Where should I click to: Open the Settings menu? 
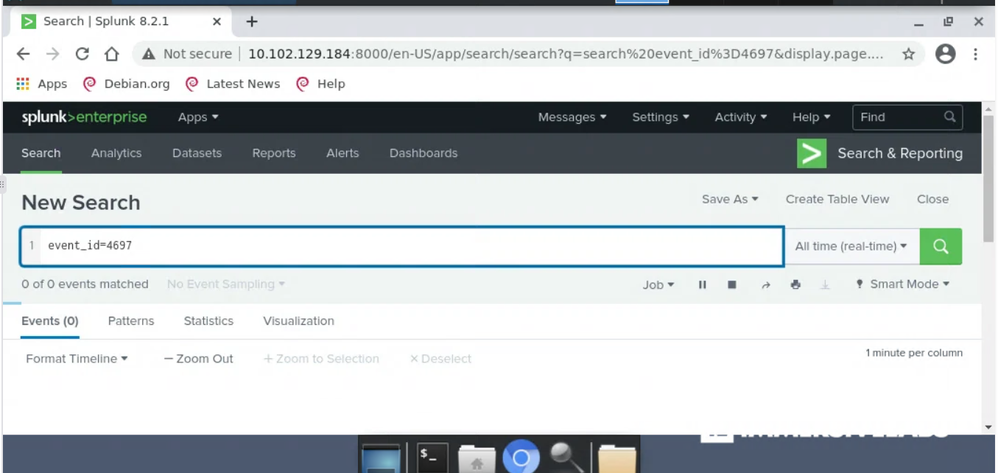coord(661,117)
